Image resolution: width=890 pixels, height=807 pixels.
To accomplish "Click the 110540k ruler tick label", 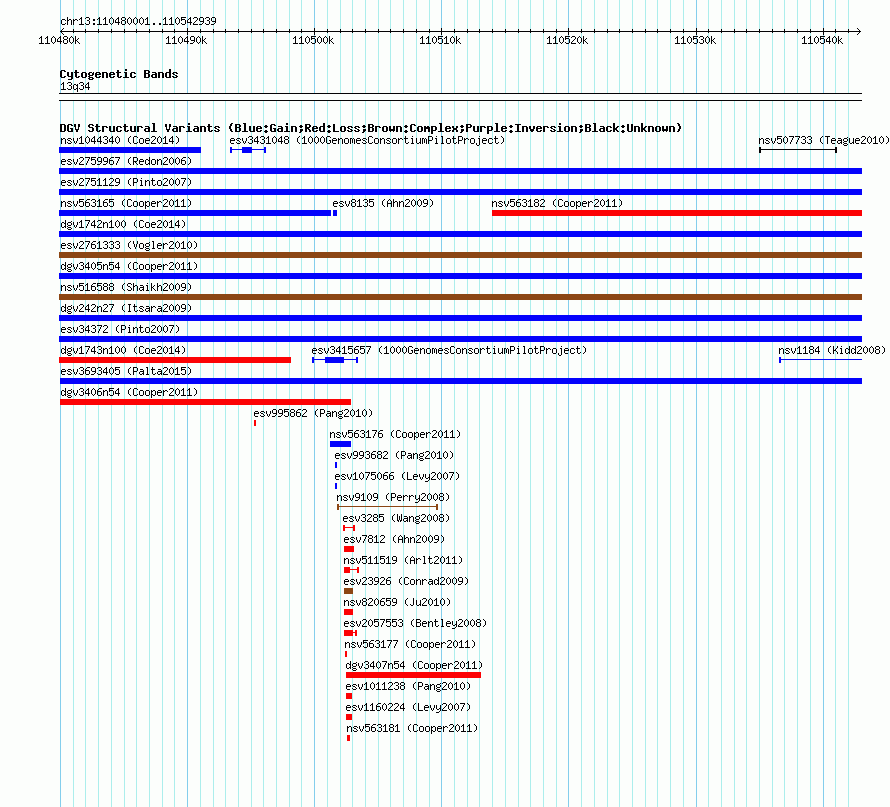I will (822, 40).
